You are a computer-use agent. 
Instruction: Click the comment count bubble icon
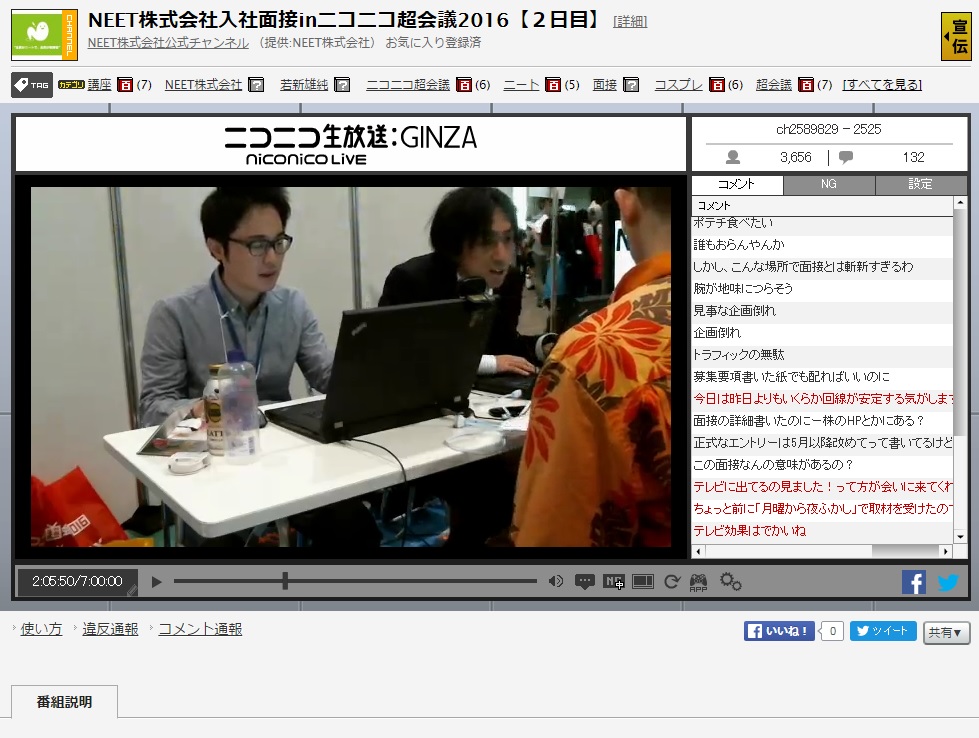point(846,157)
